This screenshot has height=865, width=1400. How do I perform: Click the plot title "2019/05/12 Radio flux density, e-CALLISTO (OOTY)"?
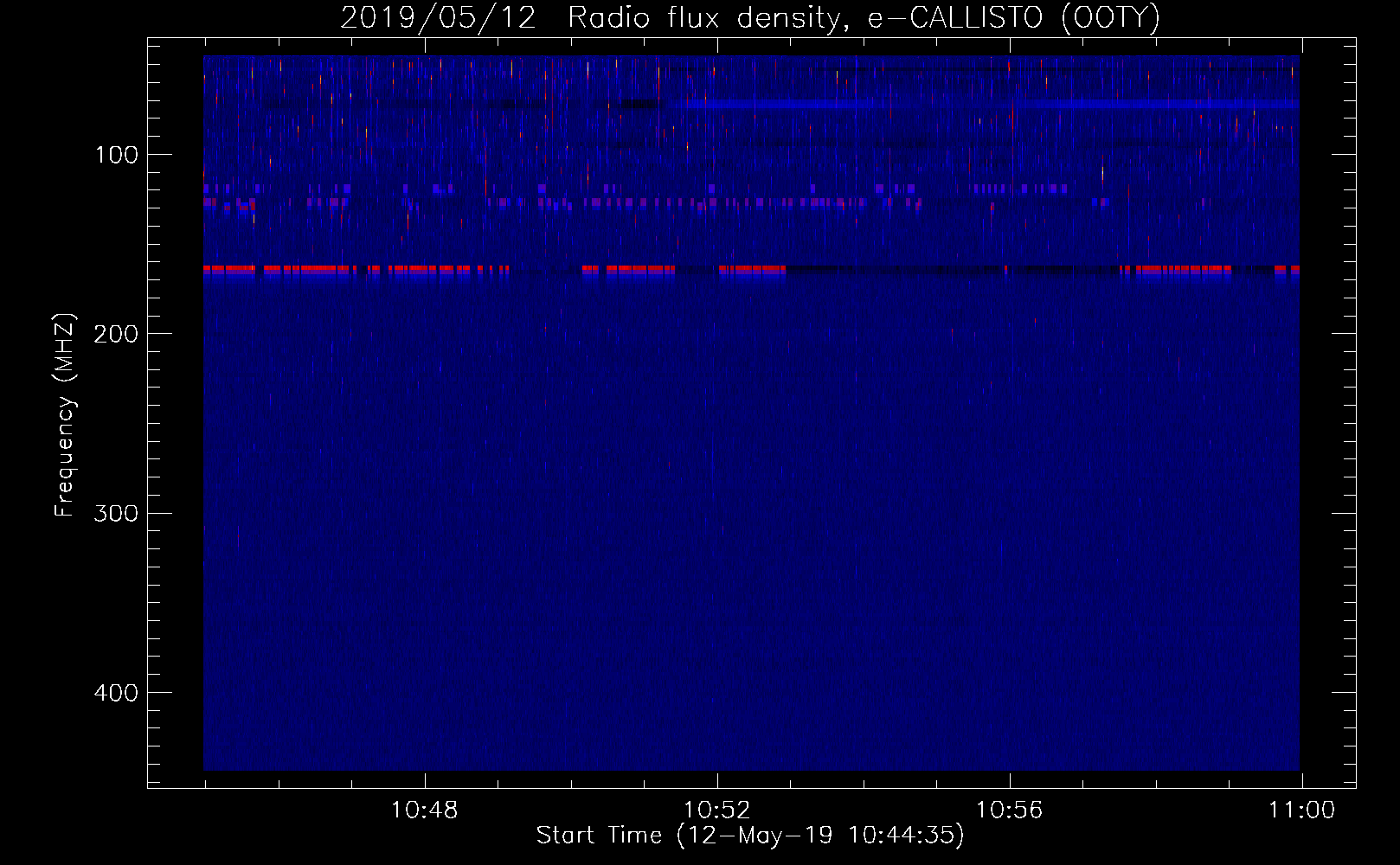tap(750, 17)
